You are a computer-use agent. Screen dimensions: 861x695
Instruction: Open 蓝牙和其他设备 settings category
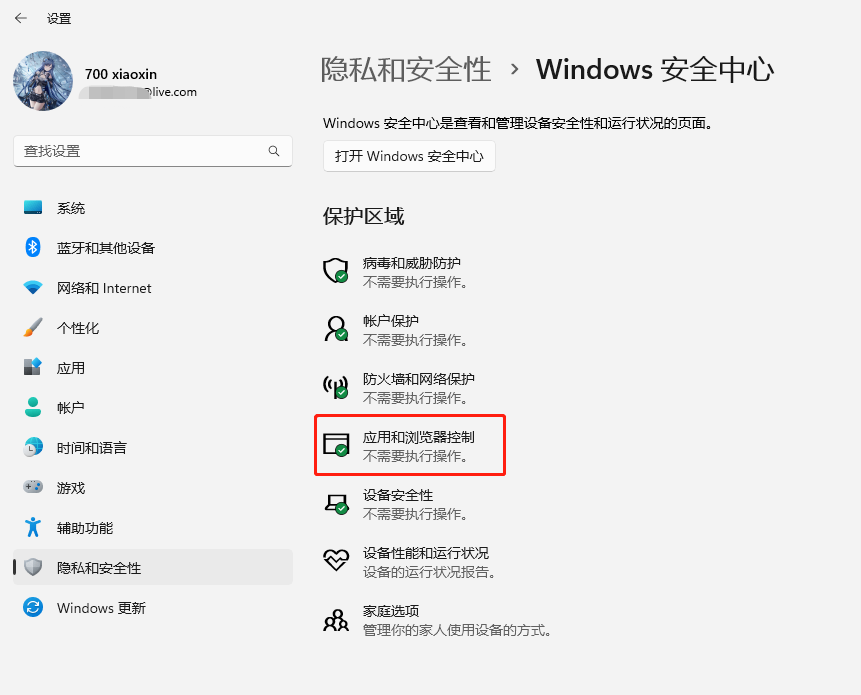[153, 248]
